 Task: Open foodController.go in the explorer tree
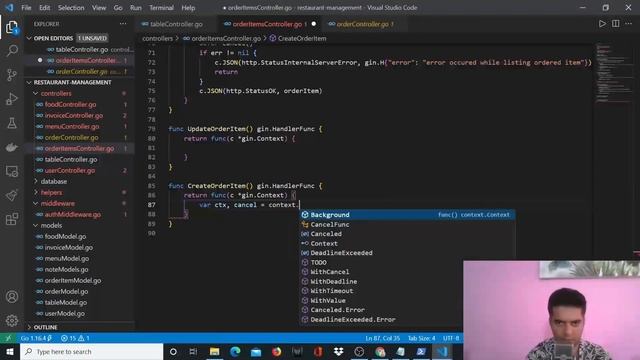tap(70, 104)
